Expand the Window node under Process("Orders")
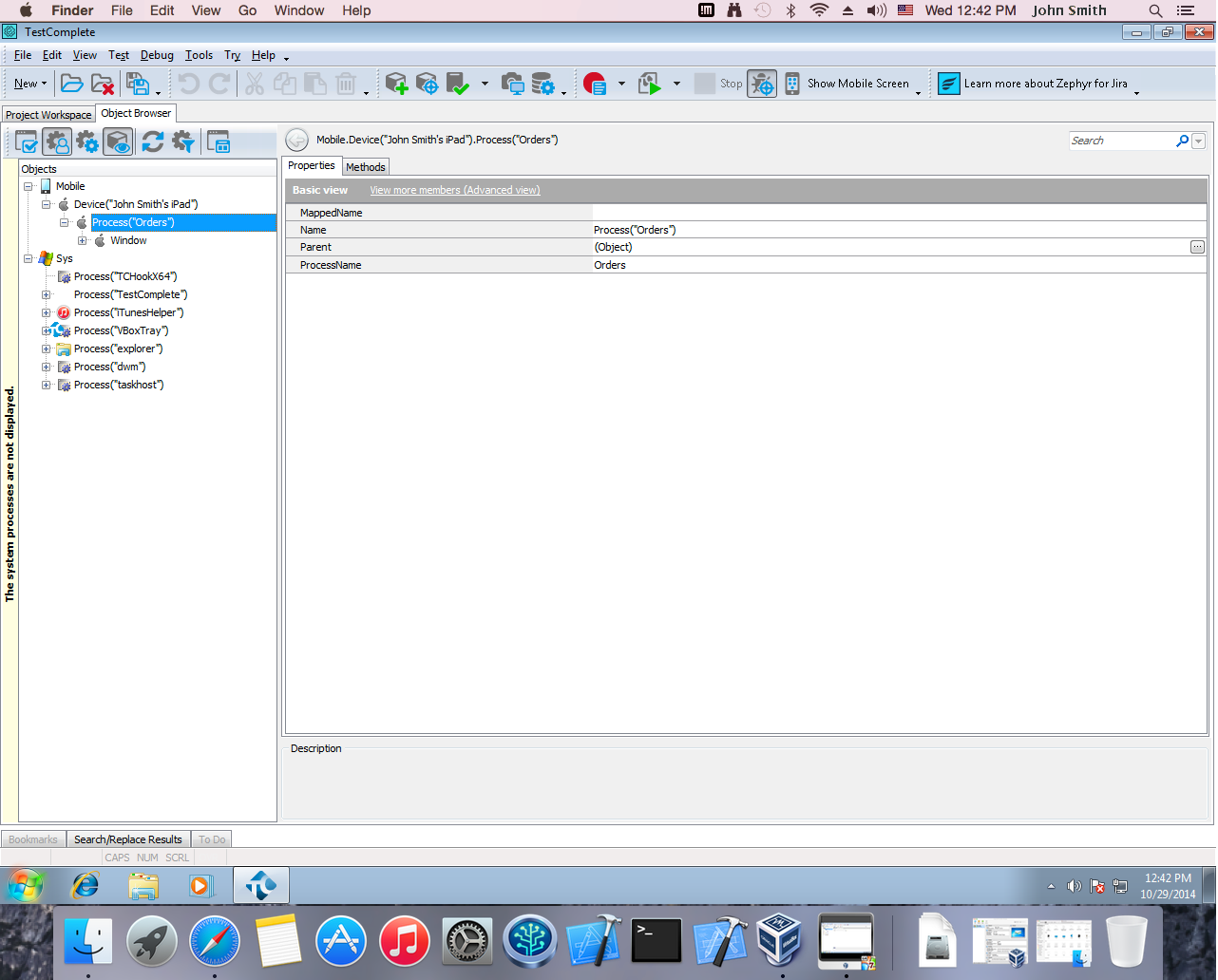 (83, 240)
